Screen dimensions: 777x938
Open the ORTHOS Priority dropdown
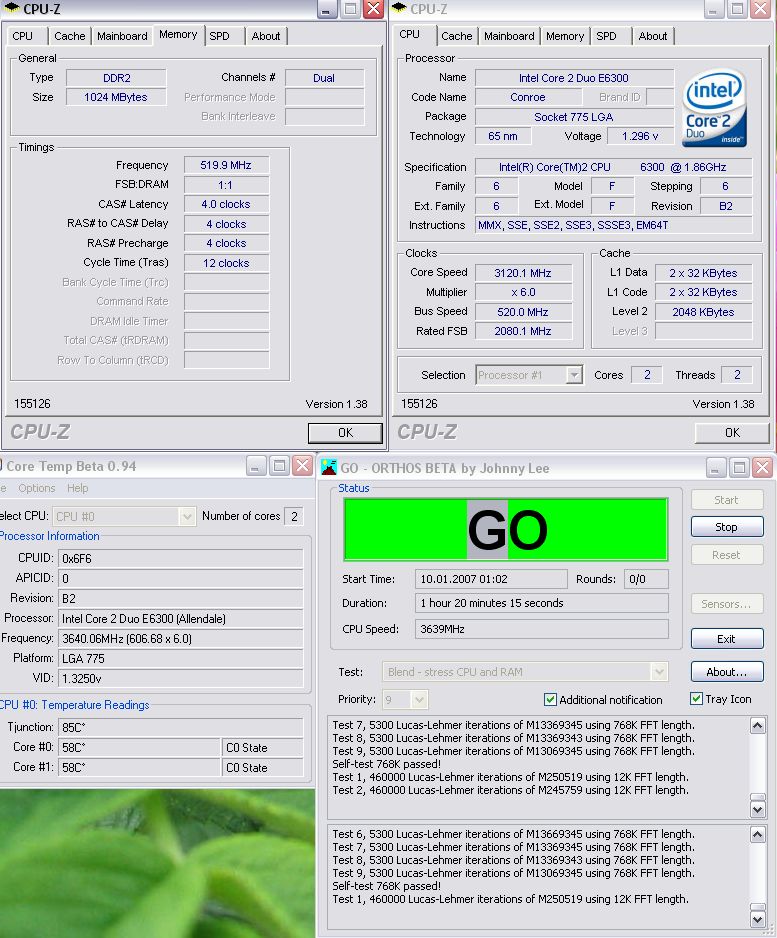(419, 699)
